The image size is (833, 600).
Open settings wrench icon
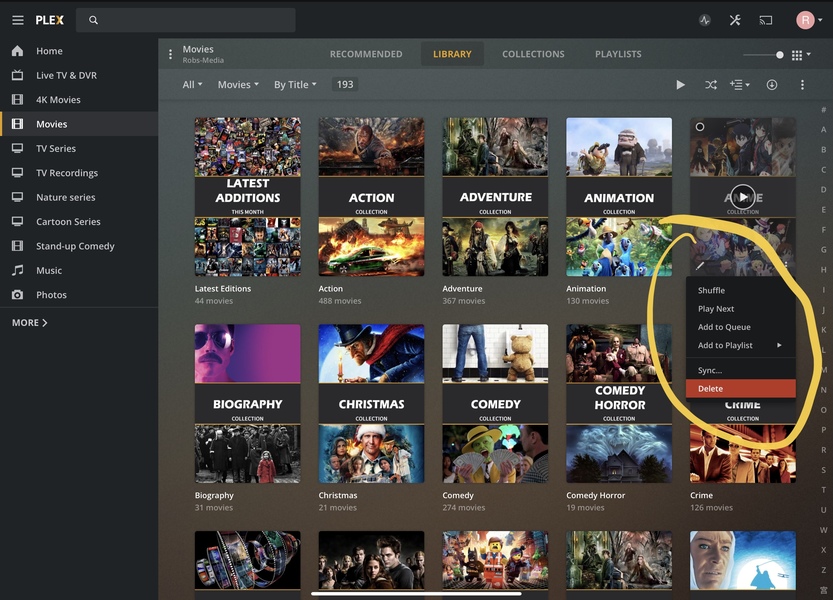pos(735,20)
